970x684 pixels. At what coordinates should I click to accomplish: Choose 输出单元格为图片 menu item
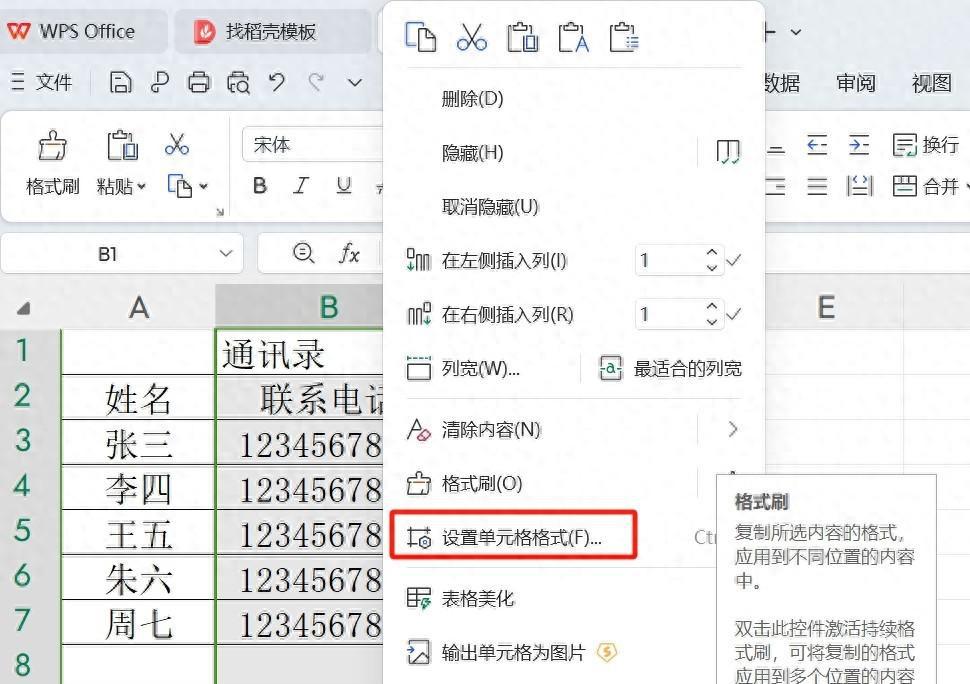(x=496, y=652)
